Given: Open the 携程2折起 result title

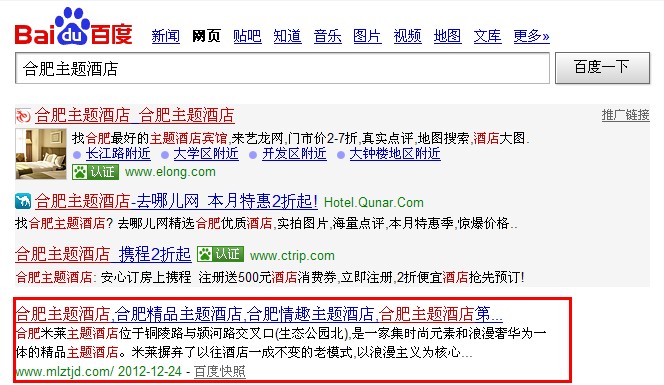Looking at the screenshot, I should (x=155, y=254).
